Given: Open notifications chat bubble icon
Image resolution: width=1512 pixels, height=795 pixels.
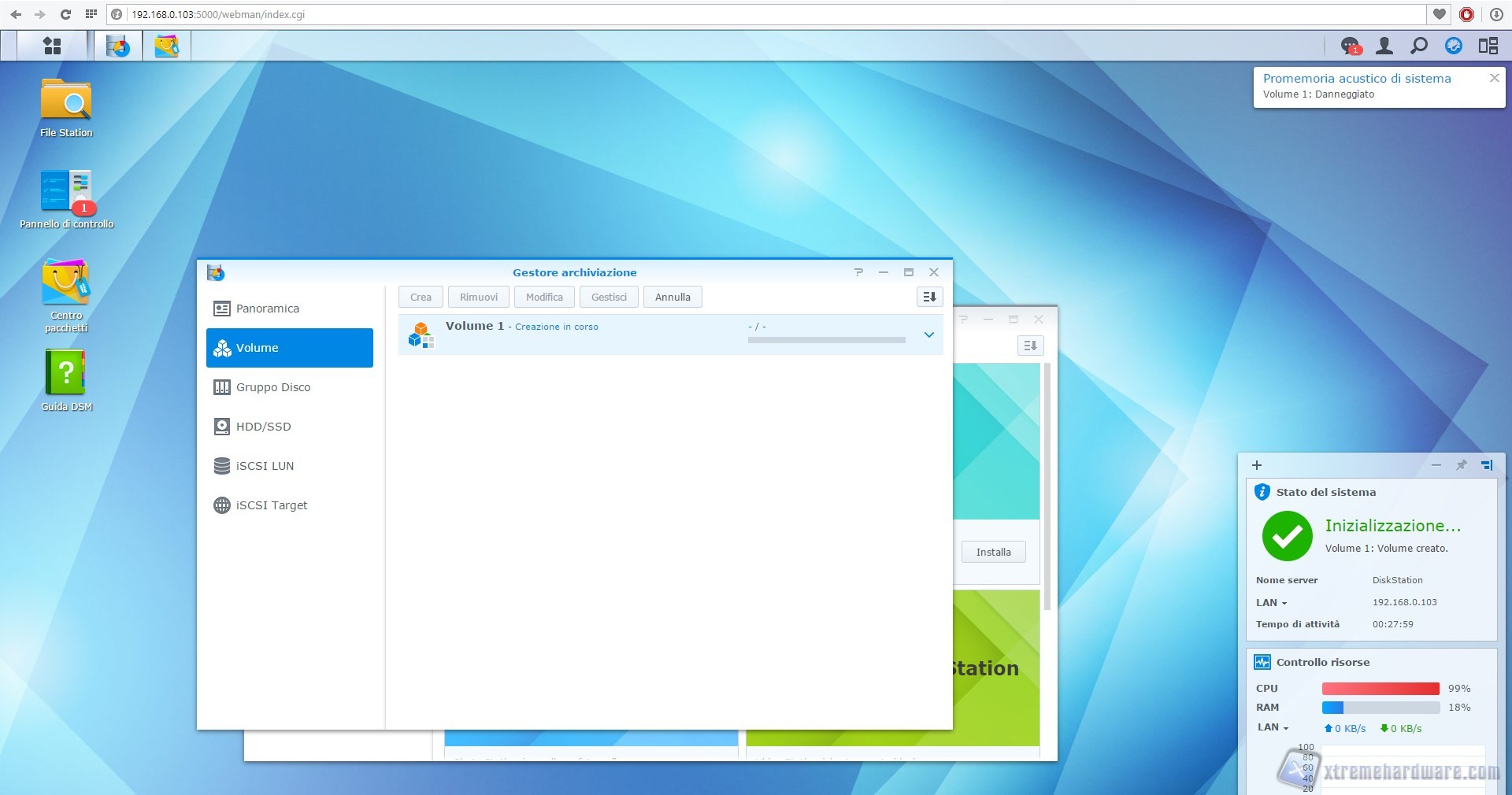Looking at the screenshot, I should [x=1350, y=46].
